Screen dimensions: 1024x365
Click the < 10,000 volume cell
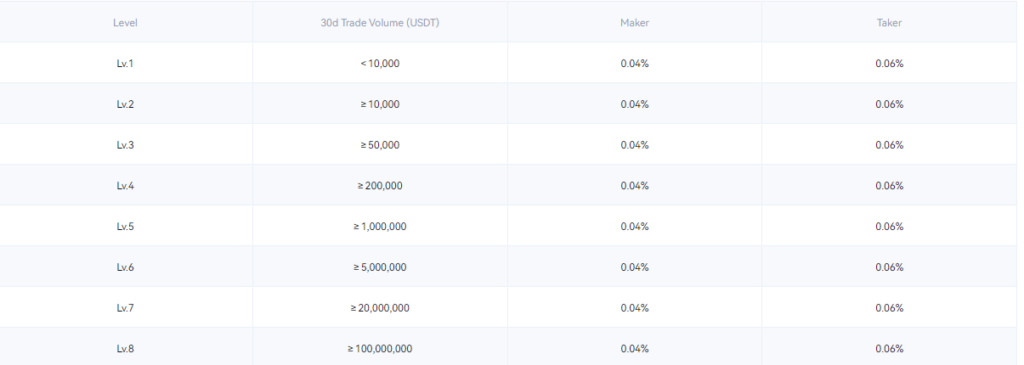[380, 63]
